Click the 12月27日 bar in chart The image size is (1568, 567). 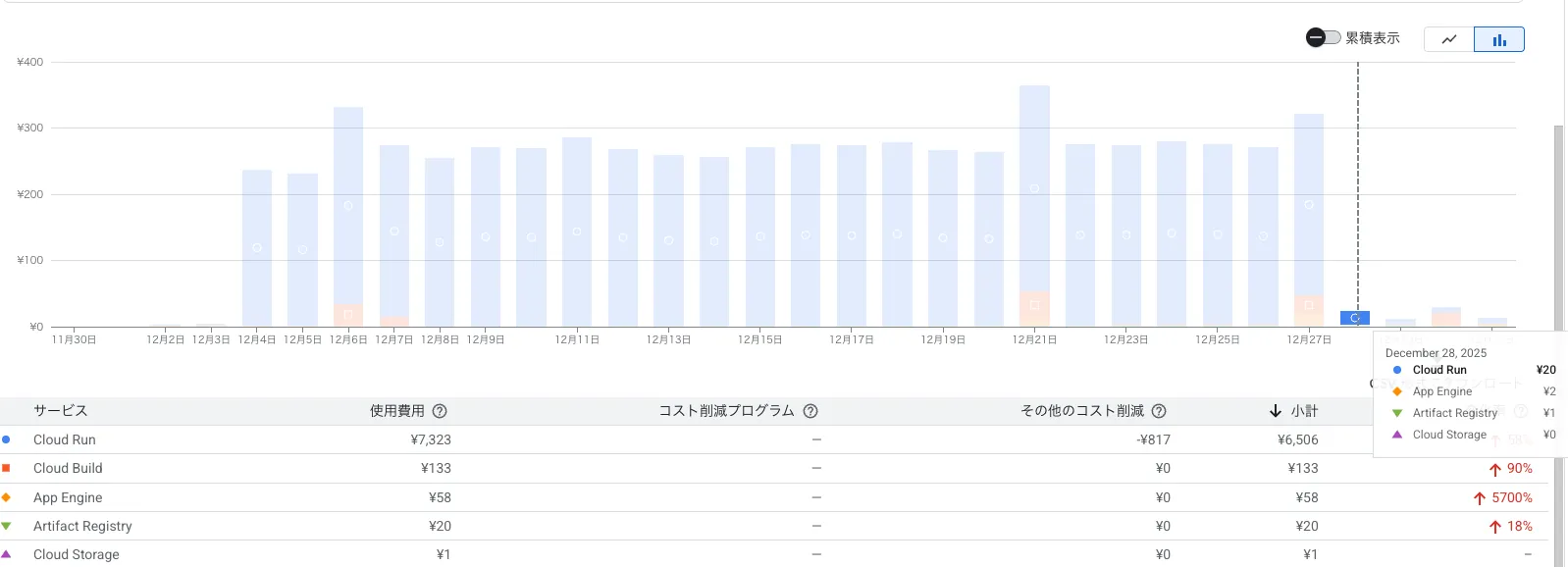click(x=1309, y=220)
